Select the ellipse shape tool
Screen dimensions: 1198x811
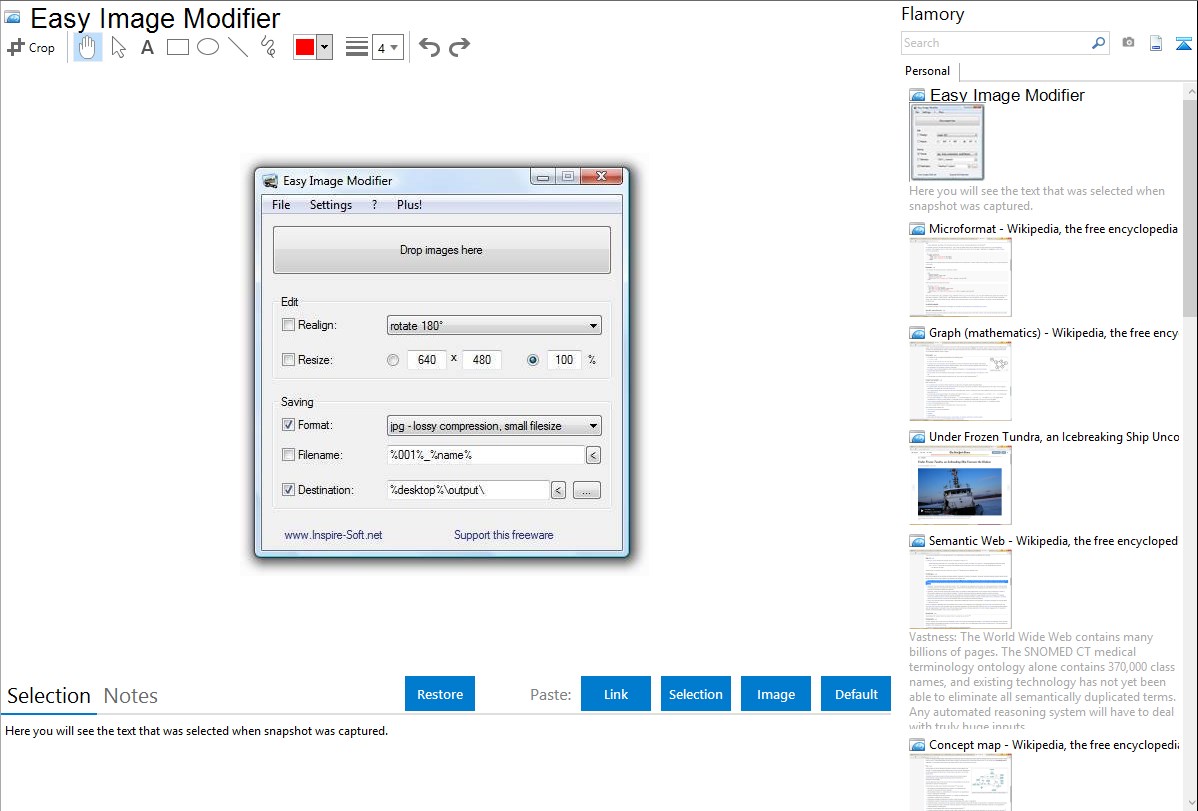tap(208, 47)
